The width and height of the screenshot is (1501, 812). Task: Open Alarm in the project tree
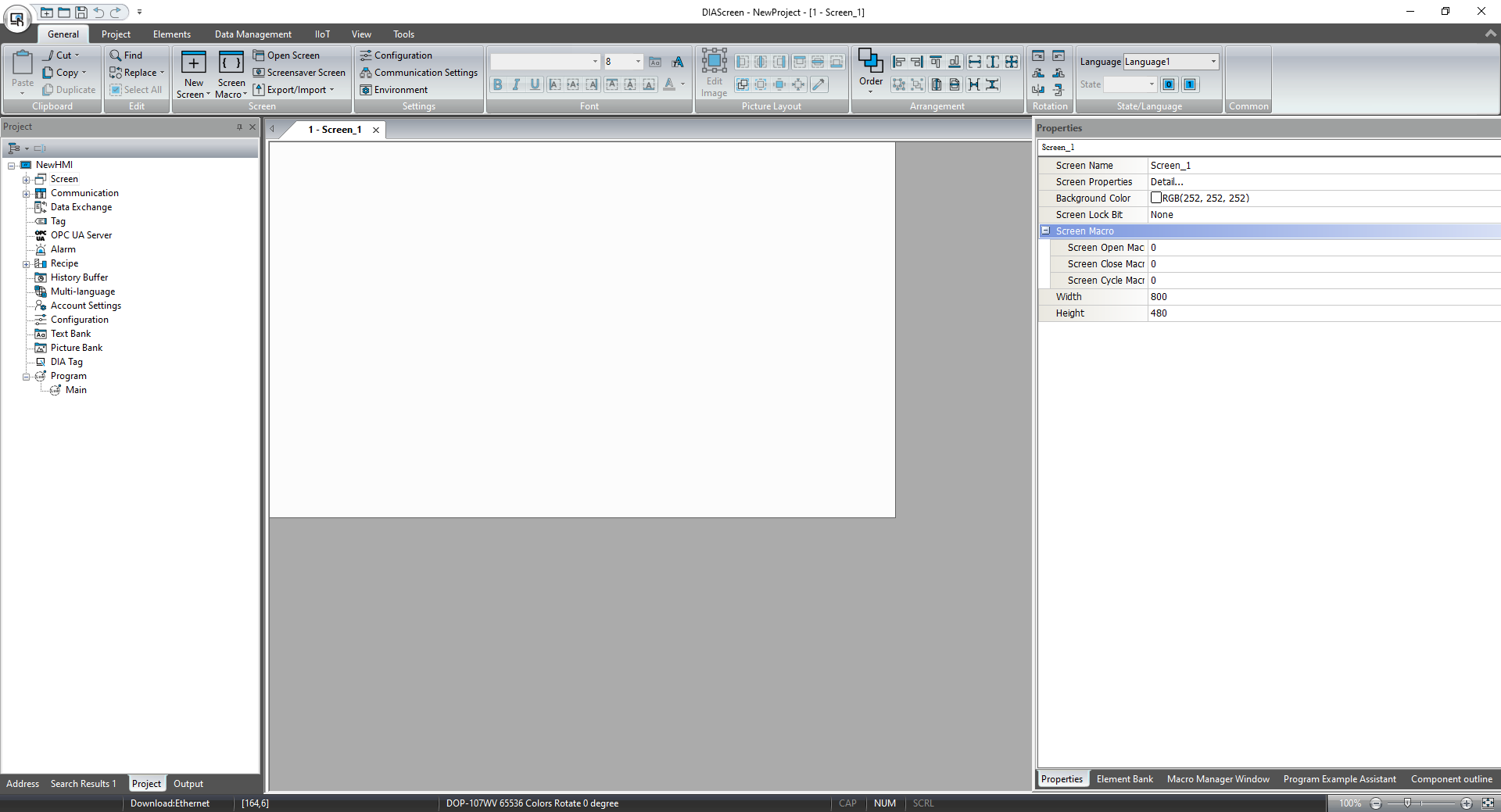(63, 249)
